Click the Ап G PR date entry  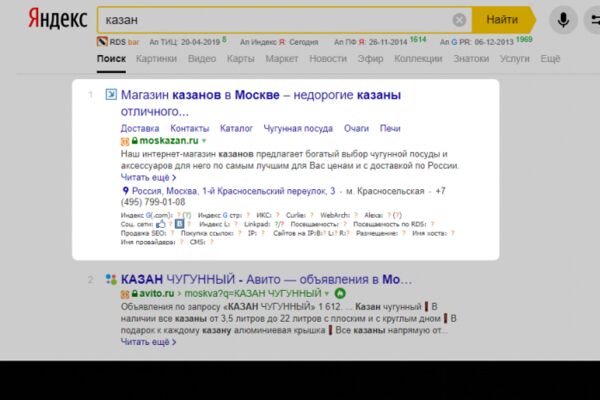coord(486,41)
